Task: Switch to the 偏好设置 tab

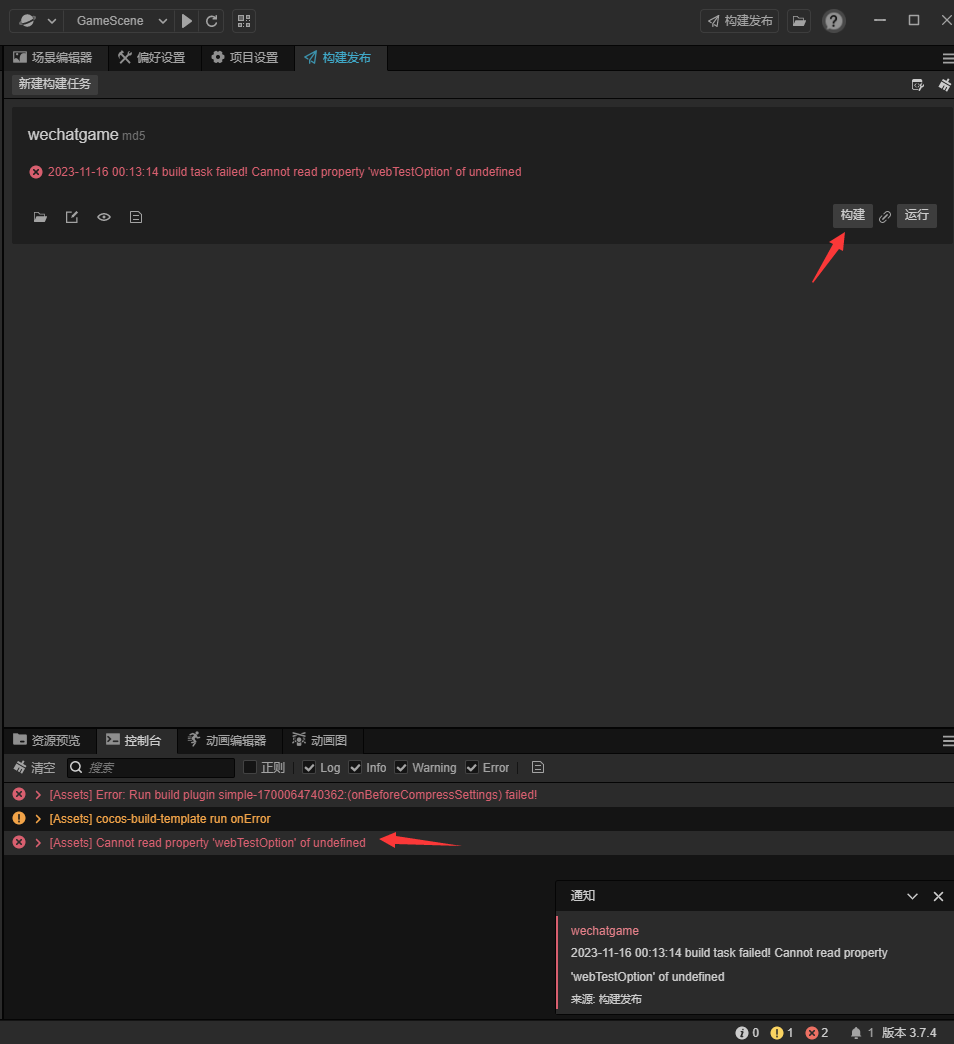Action: [152, 57]
